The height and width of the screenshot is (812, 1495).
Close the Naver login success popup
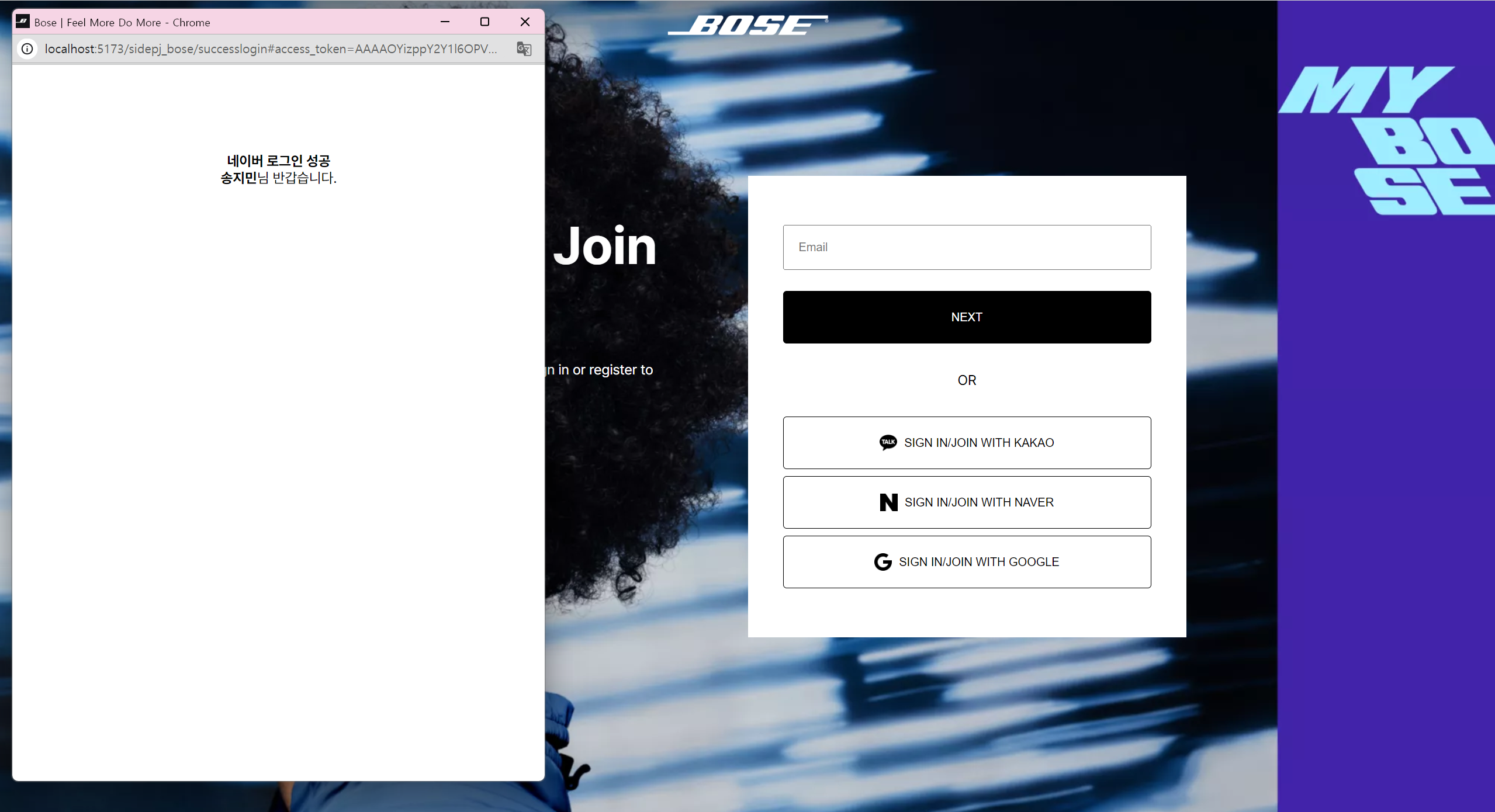(x=525, y=22)
